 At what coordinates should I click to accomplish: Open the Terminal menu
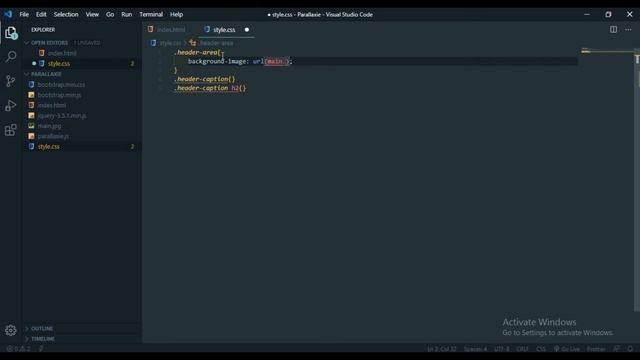[151, 14]
